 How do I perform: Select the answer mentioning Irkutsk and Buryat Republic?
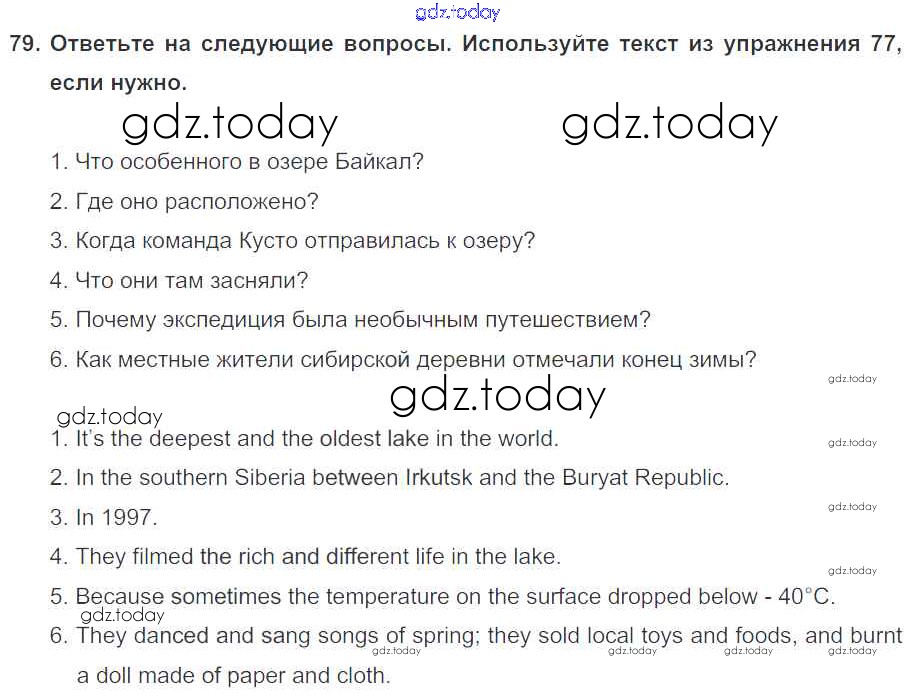tap(389, 478)
